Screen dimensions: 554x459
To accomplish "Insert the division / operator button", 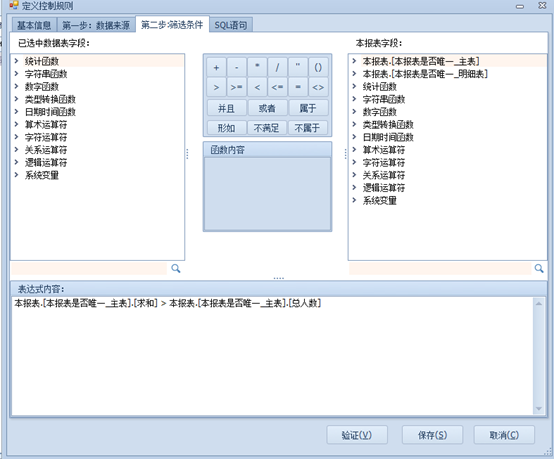I will click(x=277, y=67).
